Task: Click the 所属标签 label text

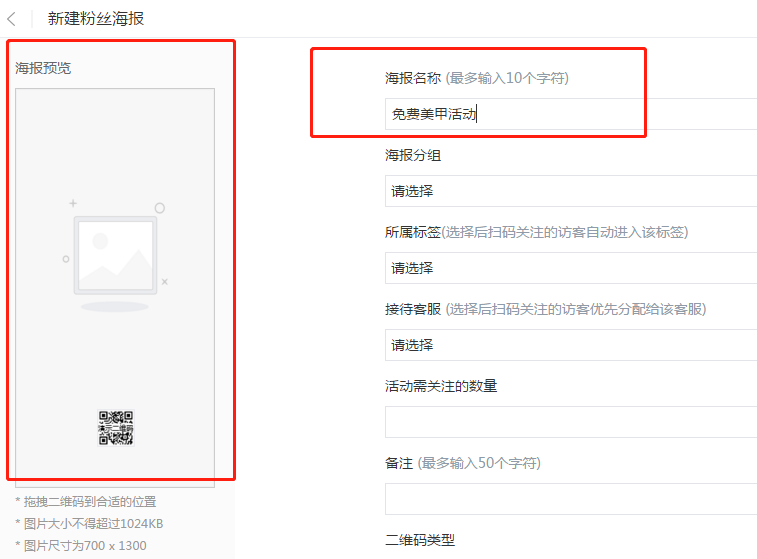Action: (413, 232)
